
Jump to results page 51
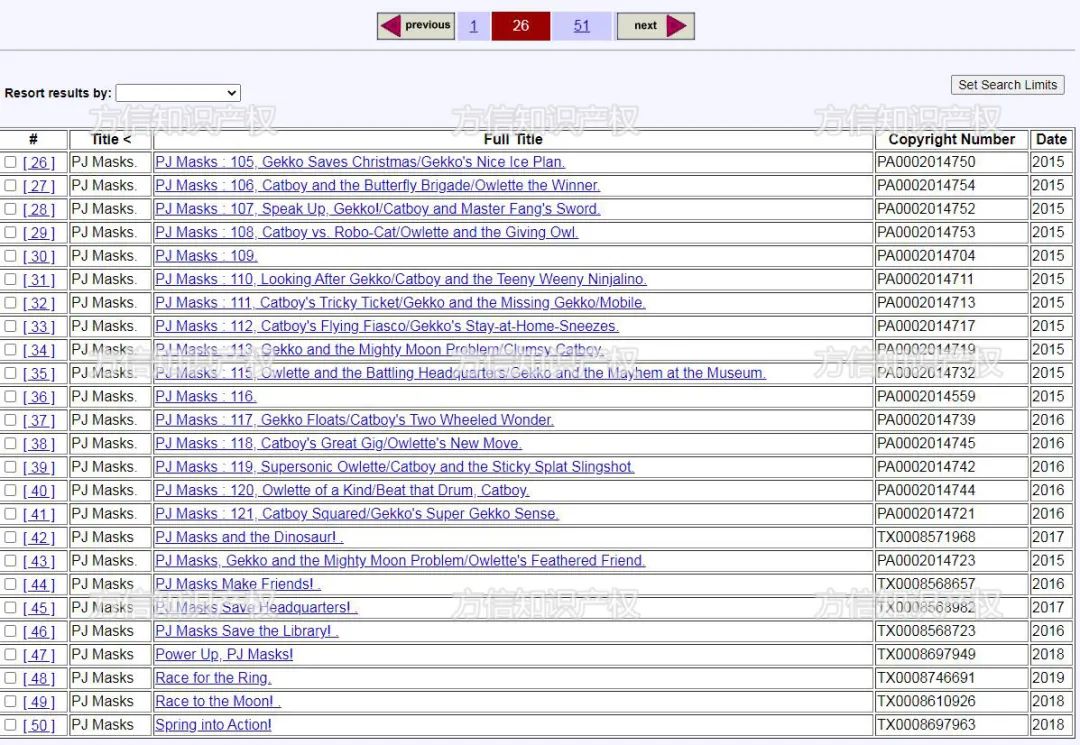pyautogui.click(x=581, y=26)
